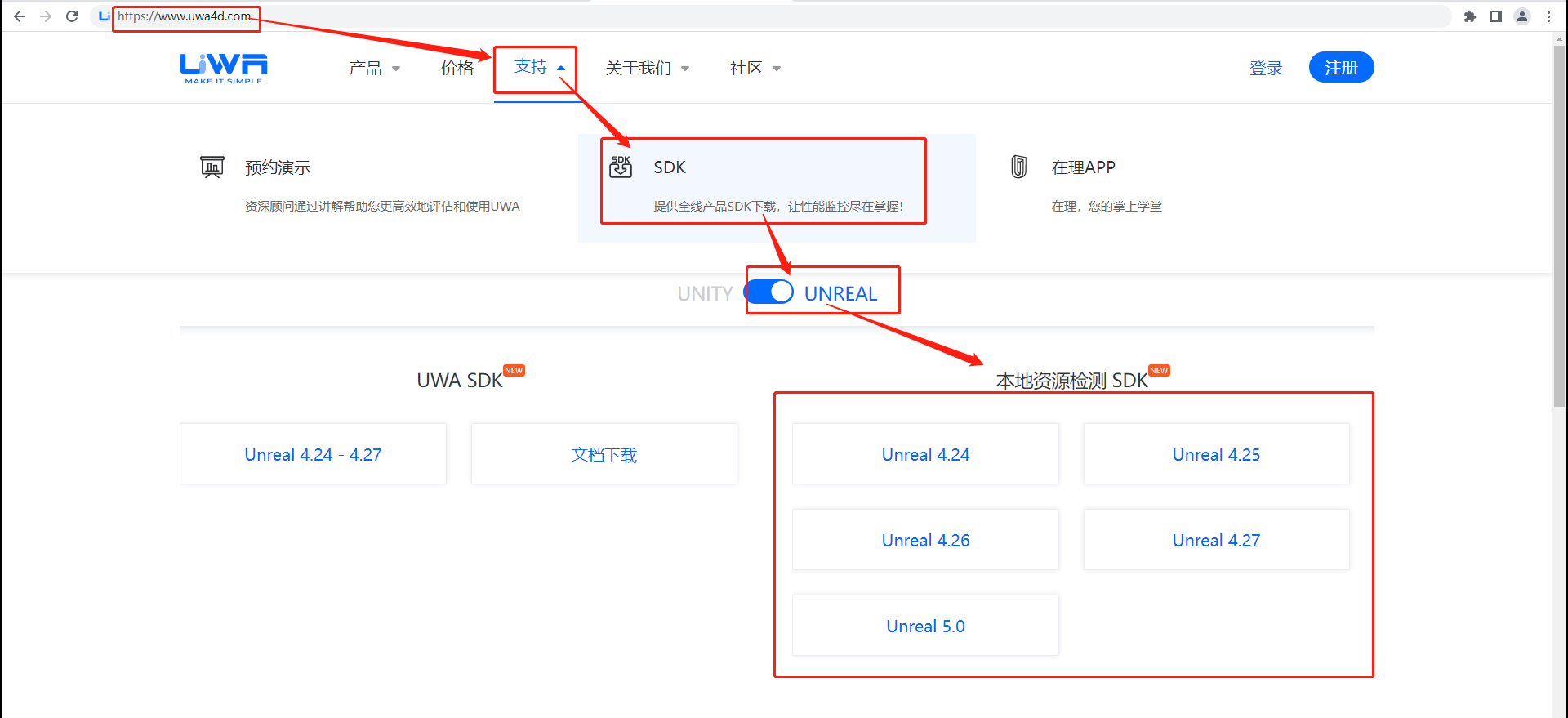This screenshot has height=718, width=1568.
Task: Click the UNITY label
Action: coord(705,293)
